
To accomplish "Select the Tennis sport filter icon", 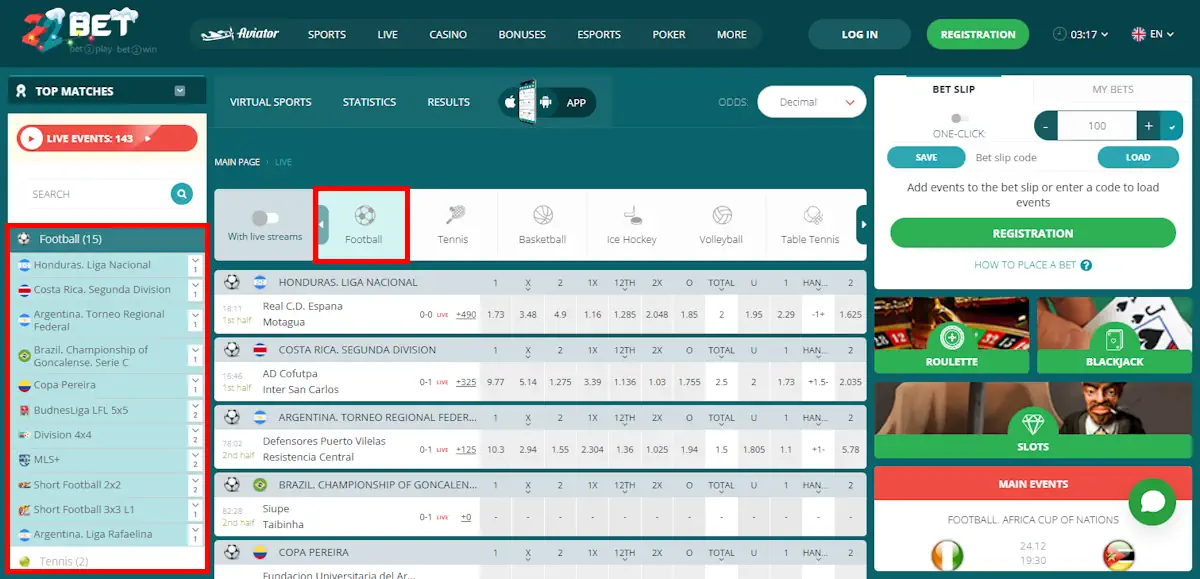I will pos(452,216).
